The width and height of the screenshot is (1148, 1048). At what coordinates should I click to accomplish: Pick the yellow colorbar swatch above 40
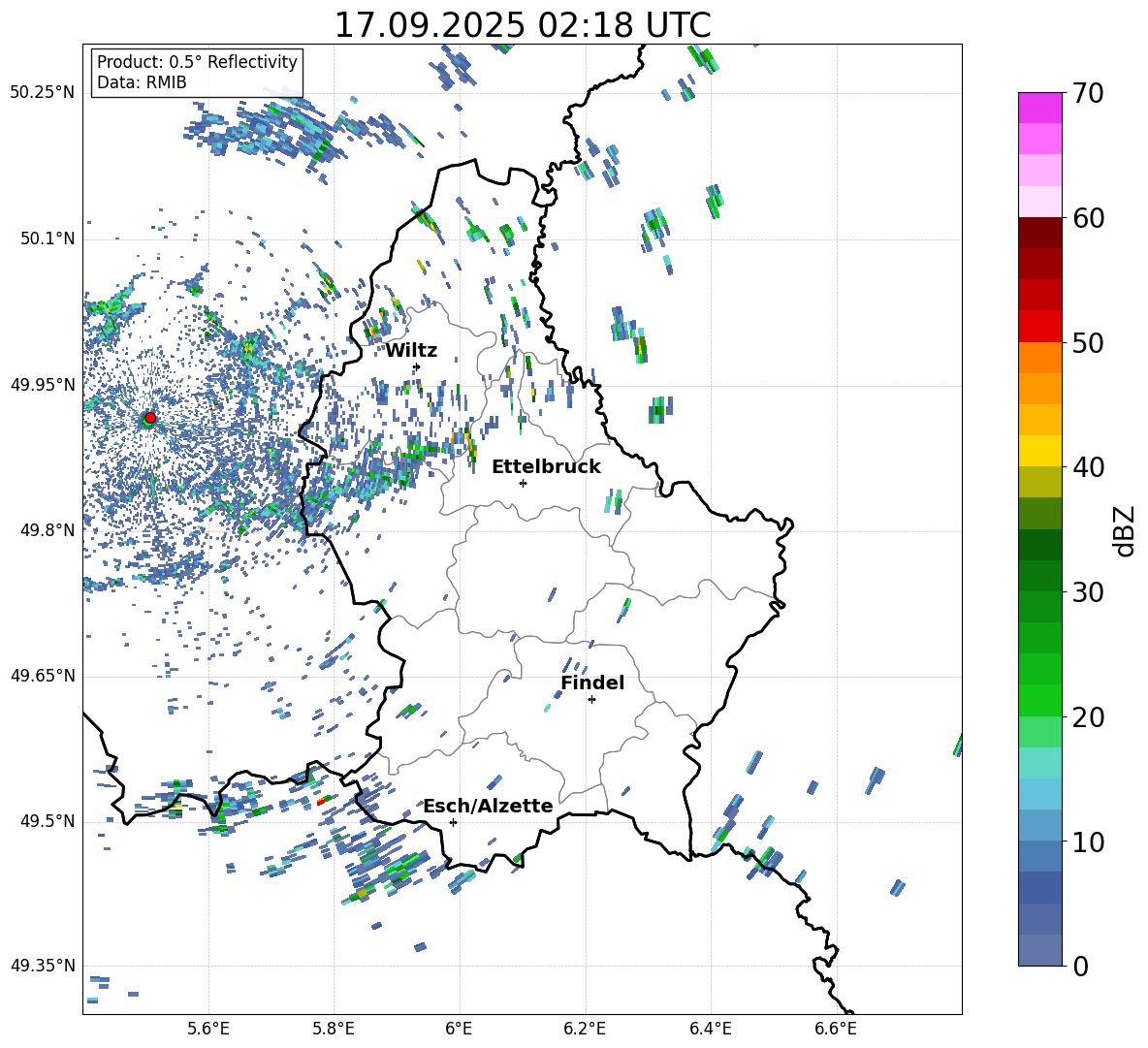click(1040, 451)
